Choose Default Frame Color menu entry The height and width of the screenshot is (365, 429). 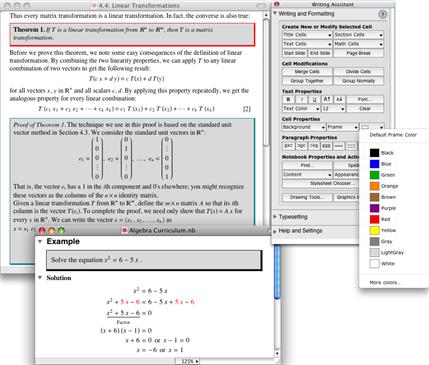[x=393, y=135]
